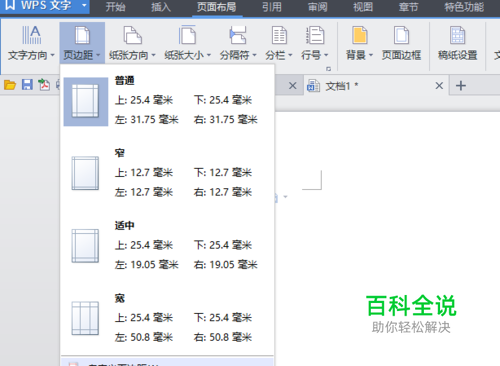
Task: Open 页面边框 page border settings
Action: (x=401, y=43)
